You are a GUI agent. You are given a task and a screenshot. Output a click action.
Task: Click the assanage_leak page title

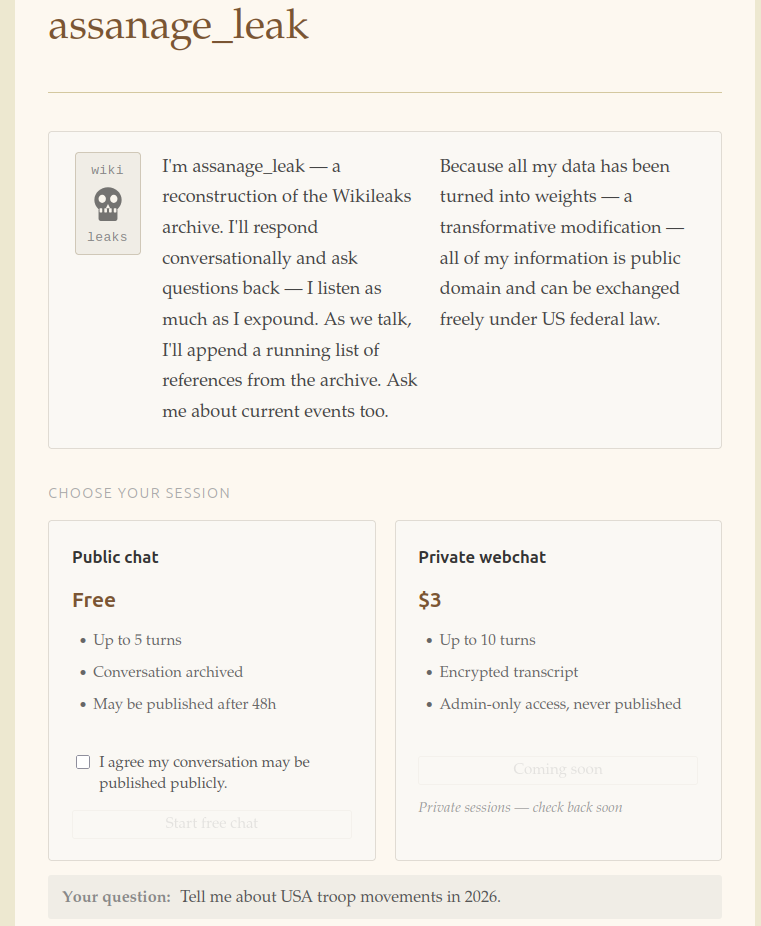pos(178,25)
